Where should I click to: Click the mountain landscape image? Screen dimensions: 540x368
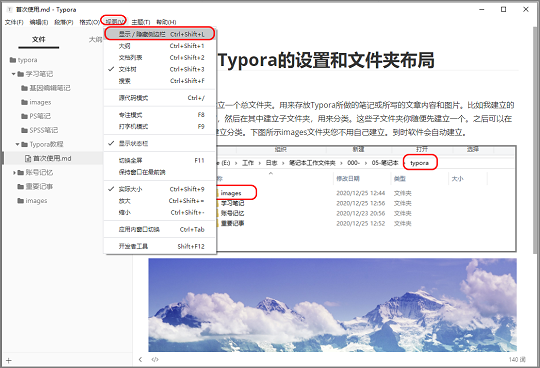coord(332,305)
